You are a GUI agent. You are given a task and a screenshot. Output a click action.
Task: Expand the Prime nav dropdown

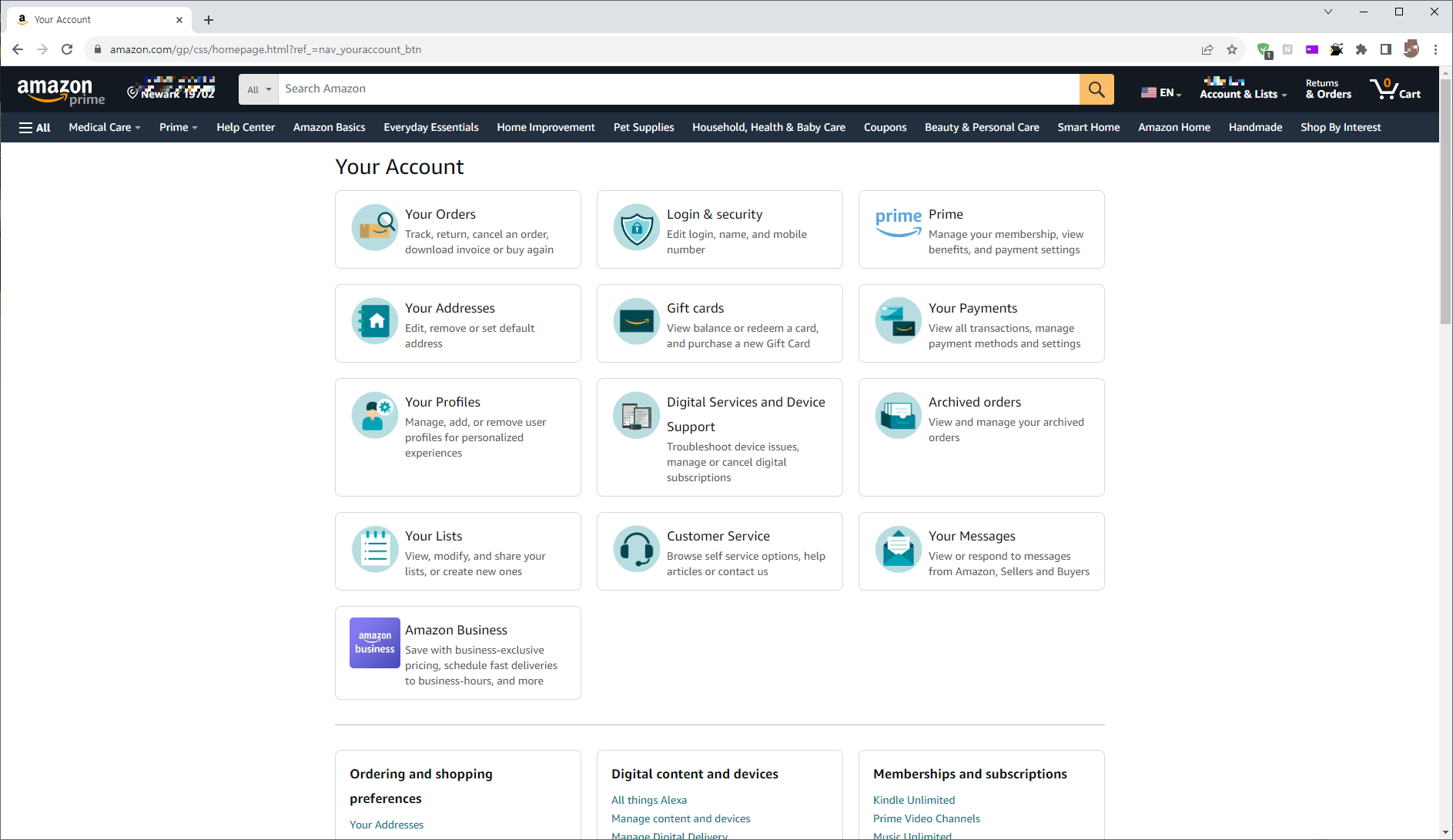point(179,128)
